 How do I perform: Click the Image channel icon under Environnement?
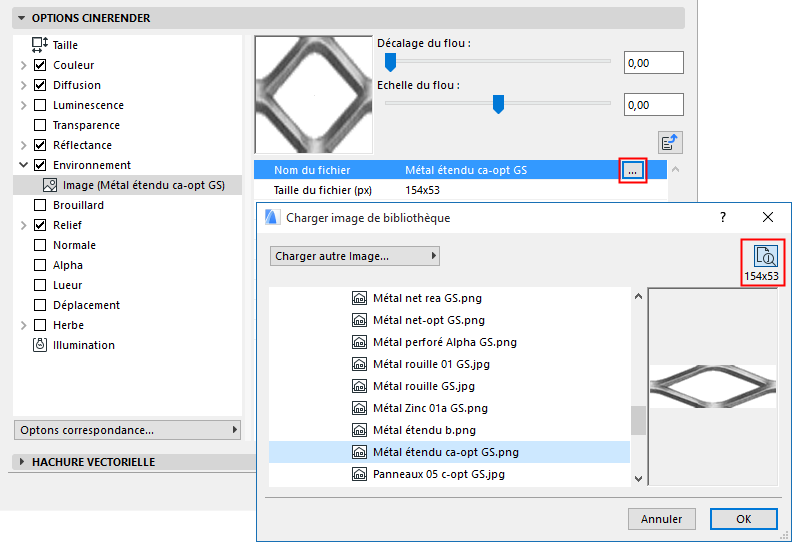click(50, 185)
